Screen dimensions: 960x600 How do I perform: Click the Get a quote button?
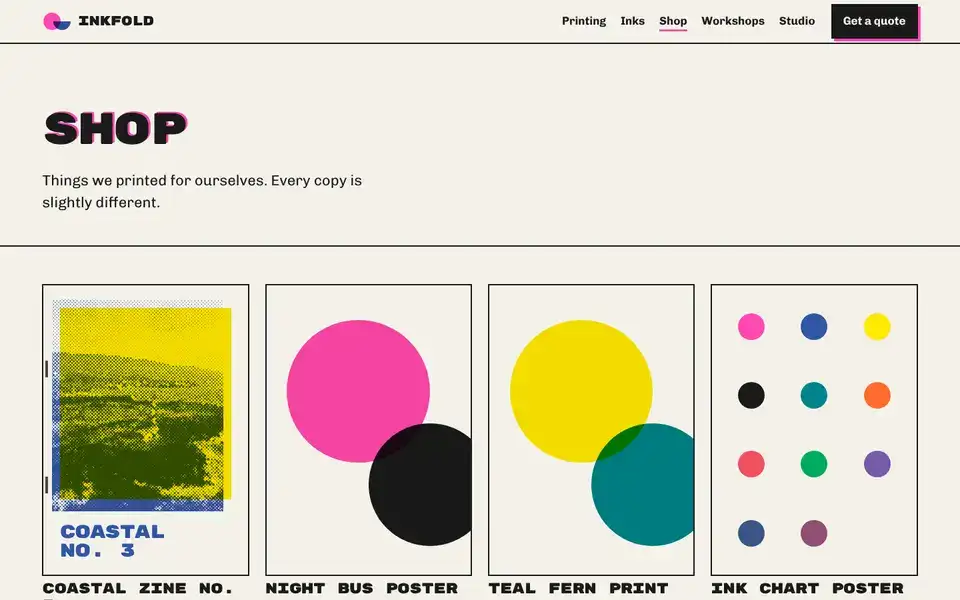point(874,21)
